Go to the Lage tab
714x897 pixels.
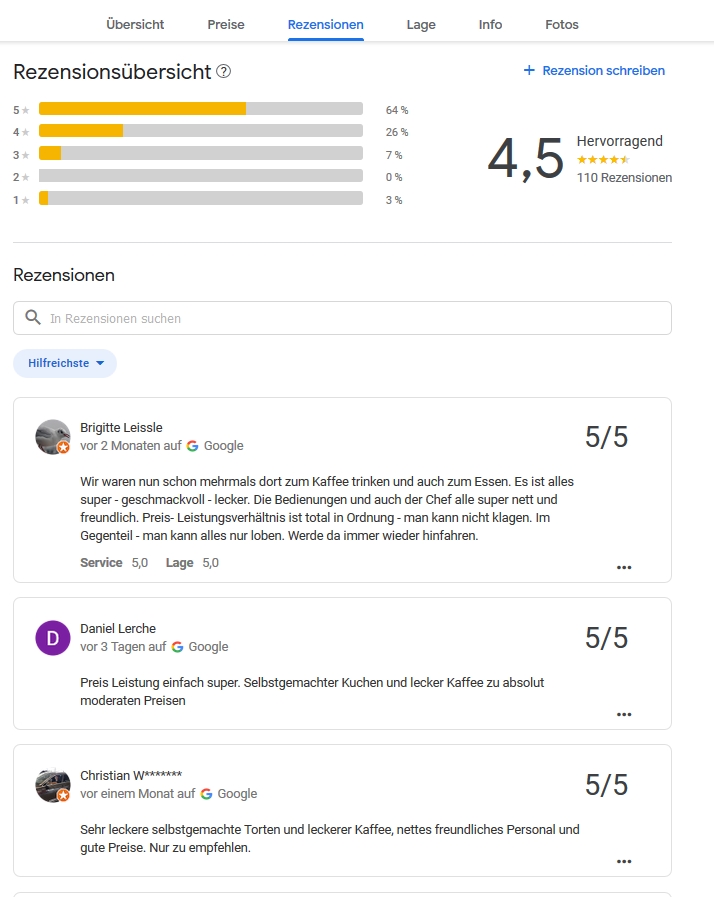pos(421,25)
